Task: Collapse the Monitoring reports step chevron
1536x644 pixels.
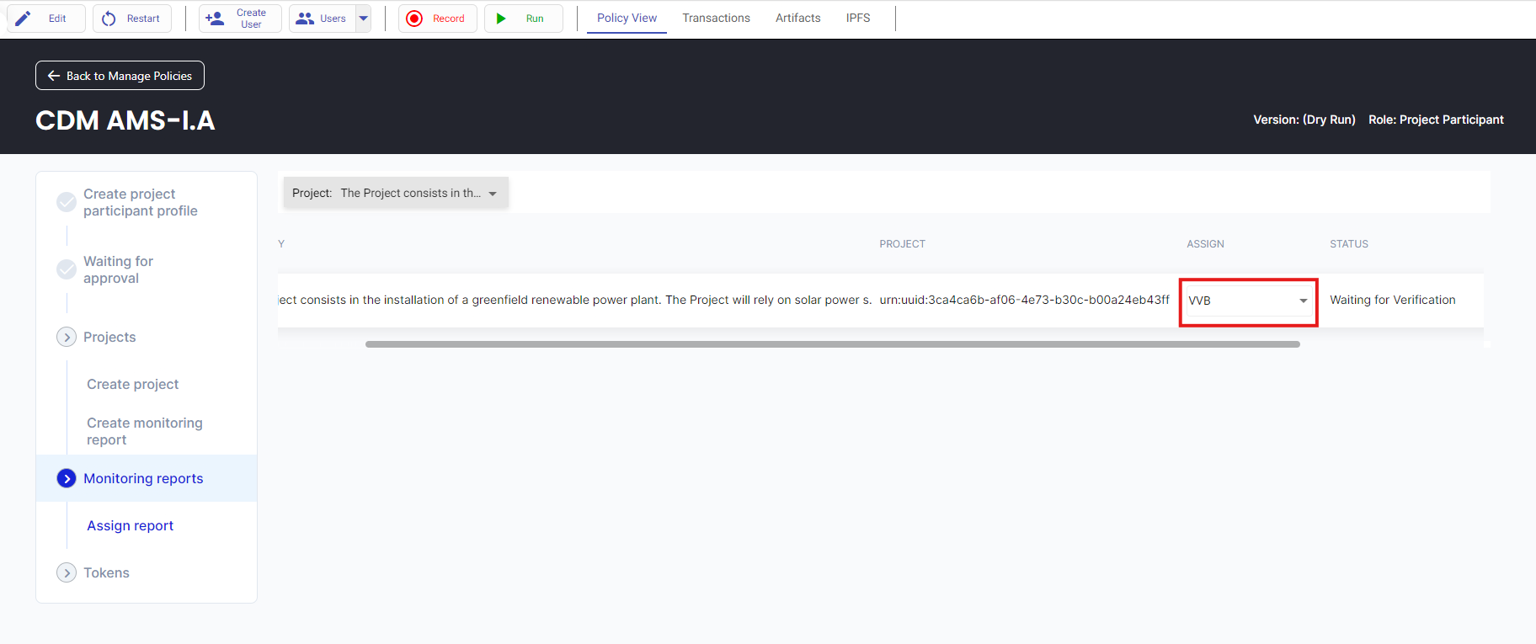Action: click(x=66, y=479)
